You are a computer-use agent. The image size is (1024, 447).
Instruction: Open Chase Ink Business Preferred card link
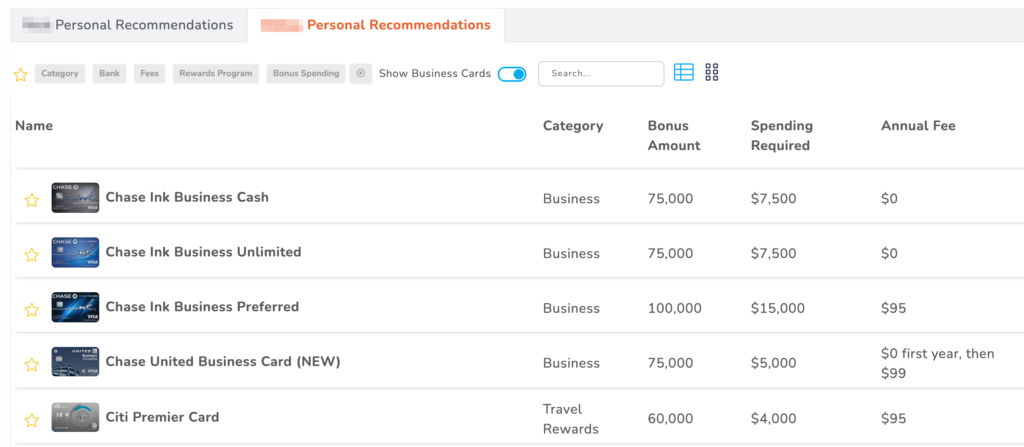click(202, 307)
